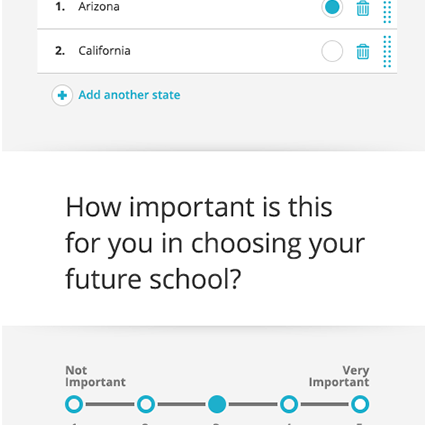Delete Arizona using its trash icon
Viewport: 425px width, 425px height.
363,8
